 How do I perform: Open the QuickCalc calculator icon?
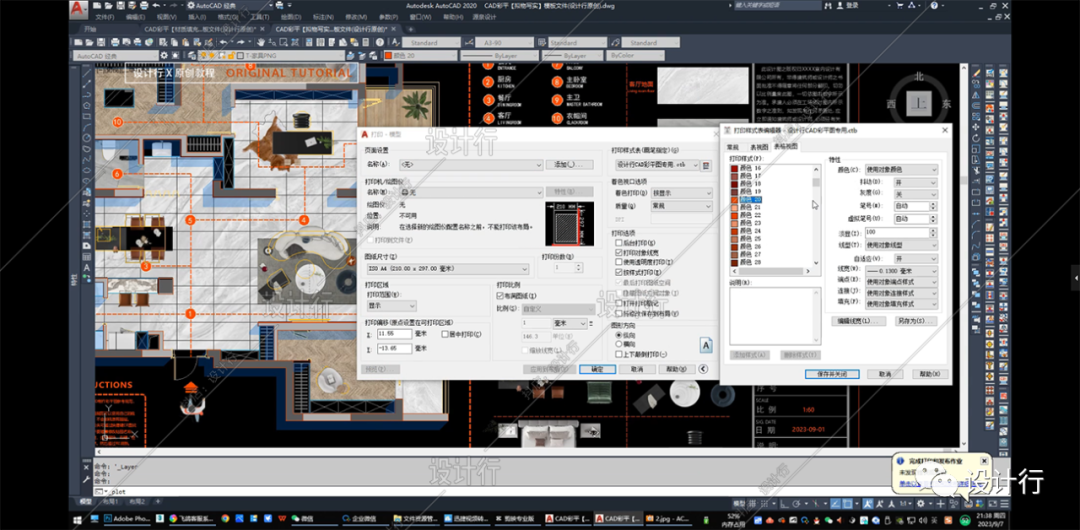[366, 42]
